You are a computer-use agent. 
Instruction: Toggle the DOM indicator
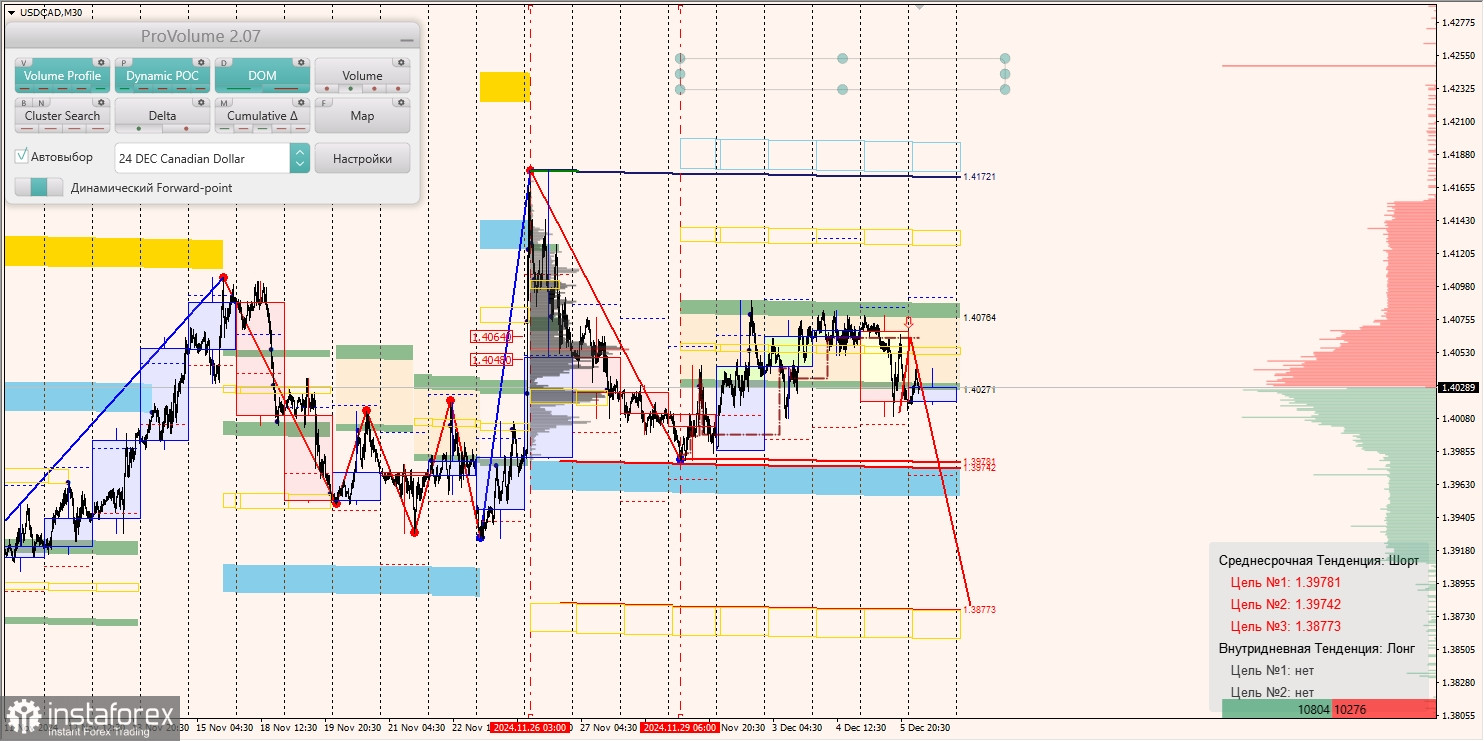262,76
